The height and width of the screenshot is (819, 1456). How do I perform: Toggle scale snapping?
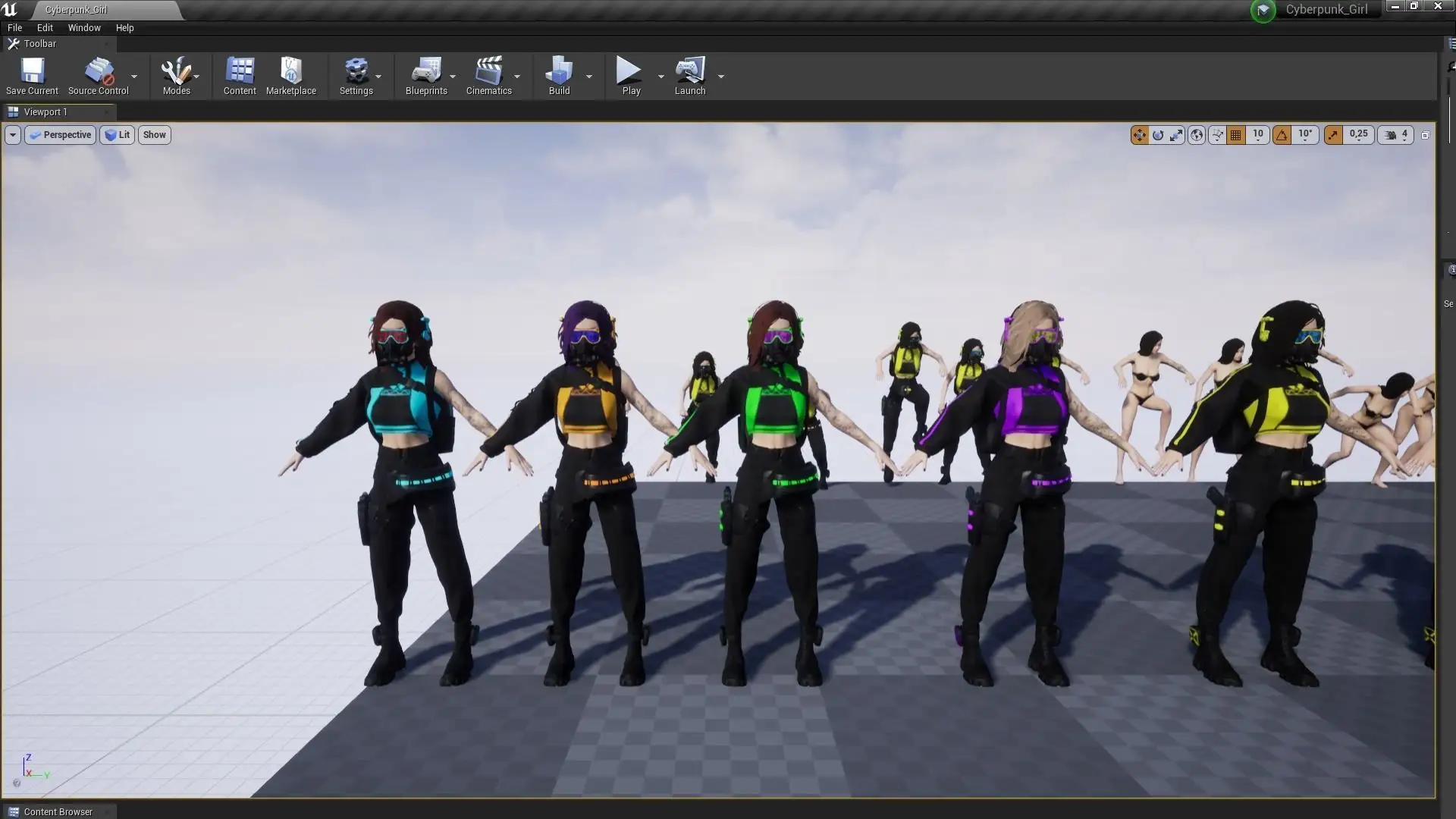coord(1333,135)
